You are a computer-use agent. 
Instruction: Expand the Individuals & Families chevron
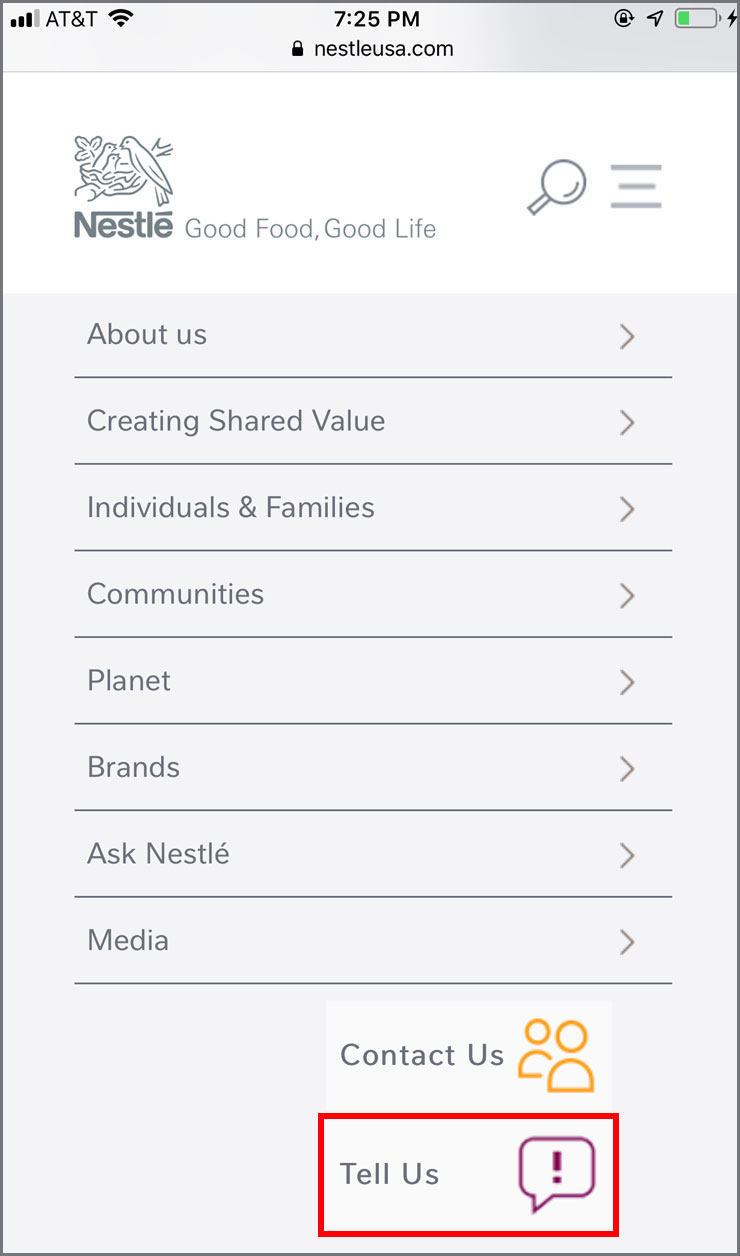tap(627, 509)
